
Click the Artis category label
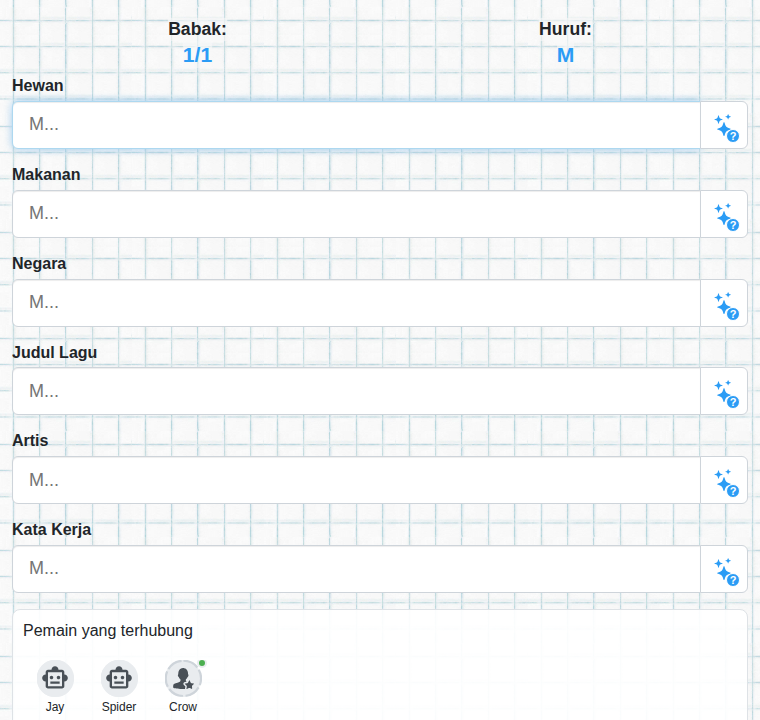(x=30, y=440)
